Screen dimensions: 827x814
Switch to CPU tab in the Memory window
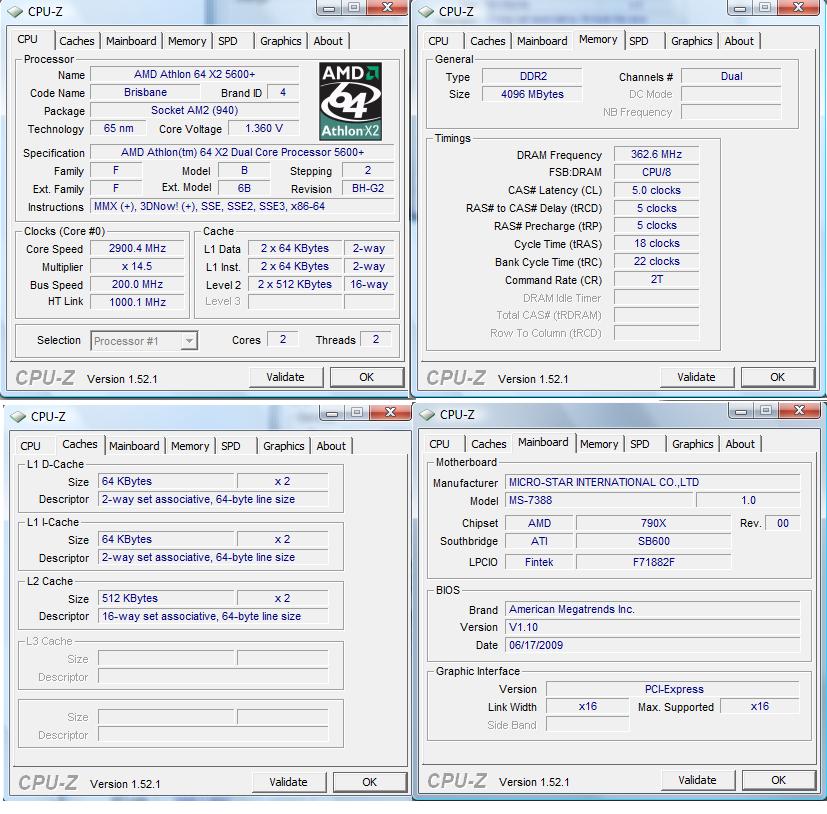tap(438, 41)
